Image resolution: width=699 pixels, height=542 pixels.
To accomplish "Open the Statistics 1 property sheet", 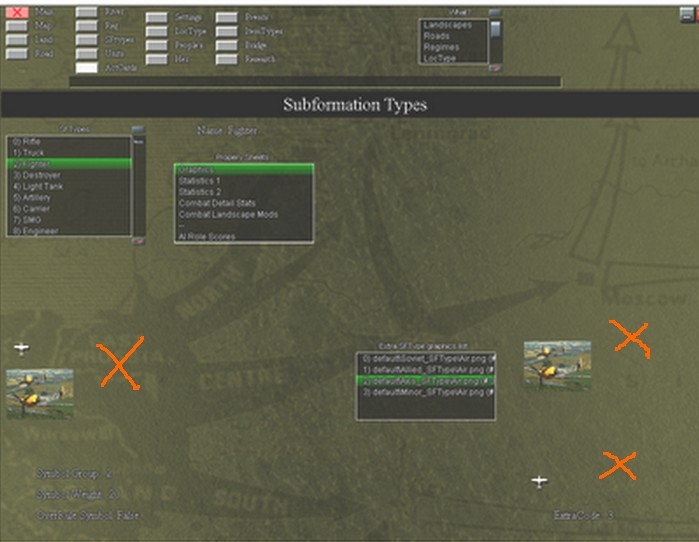I will click(x=244, y=181).
